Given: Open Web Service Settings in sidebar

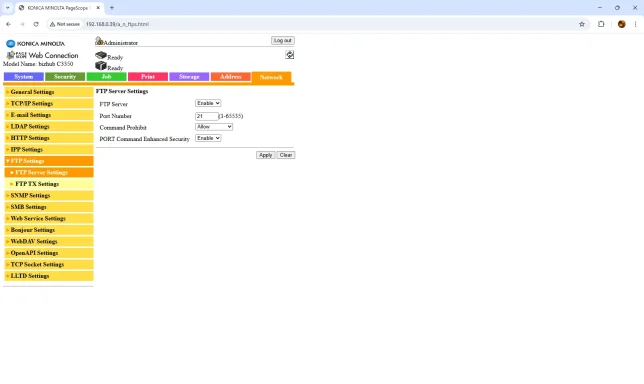Looking at the screenshot, I should coord(49,218).
